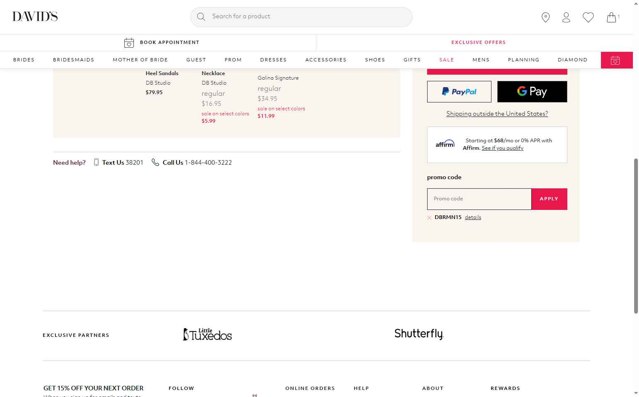Open the account profile icon

[566, 17]
